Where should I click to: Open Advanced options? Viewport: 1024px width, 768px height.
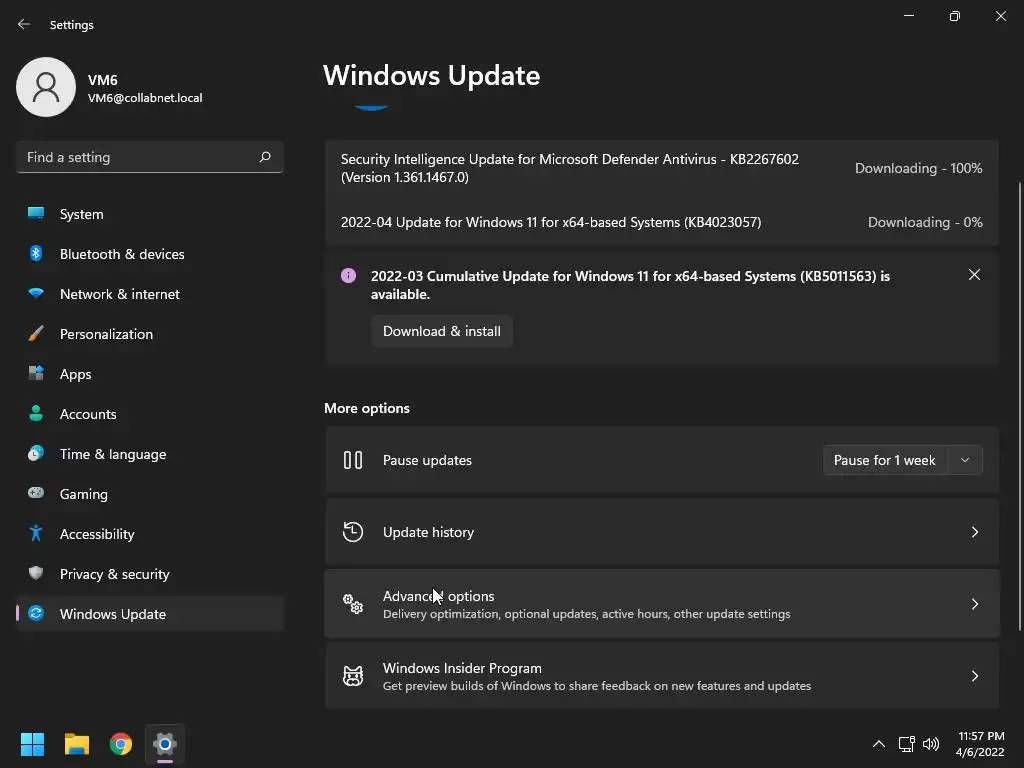[662, 604]
